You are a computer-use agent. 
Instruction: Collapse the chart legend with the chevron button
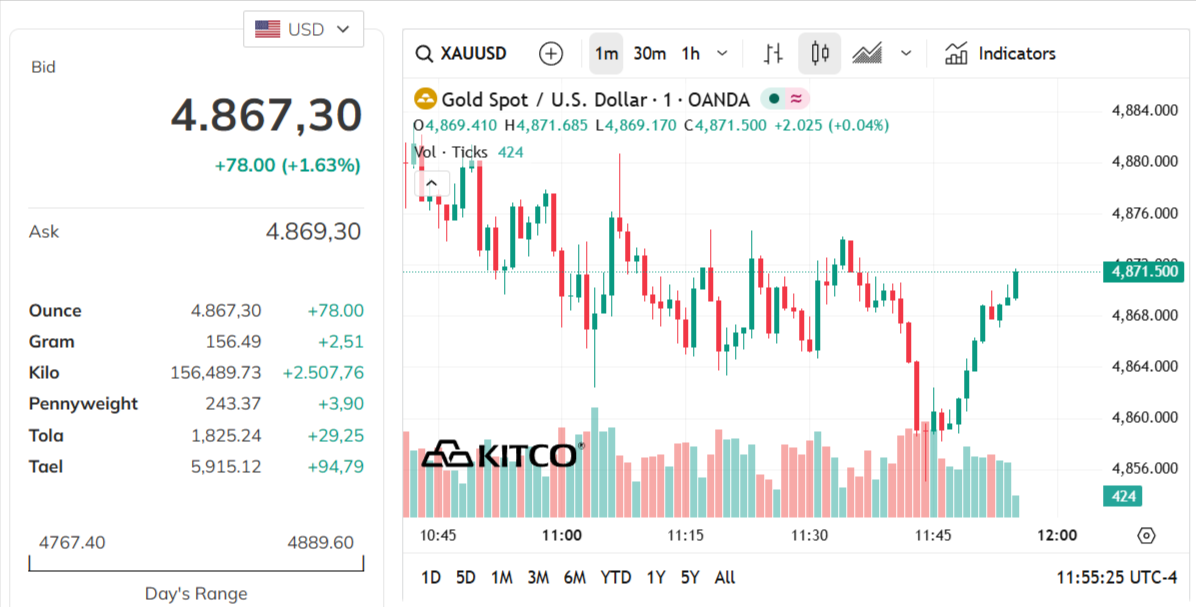click(x=431, y=183)
